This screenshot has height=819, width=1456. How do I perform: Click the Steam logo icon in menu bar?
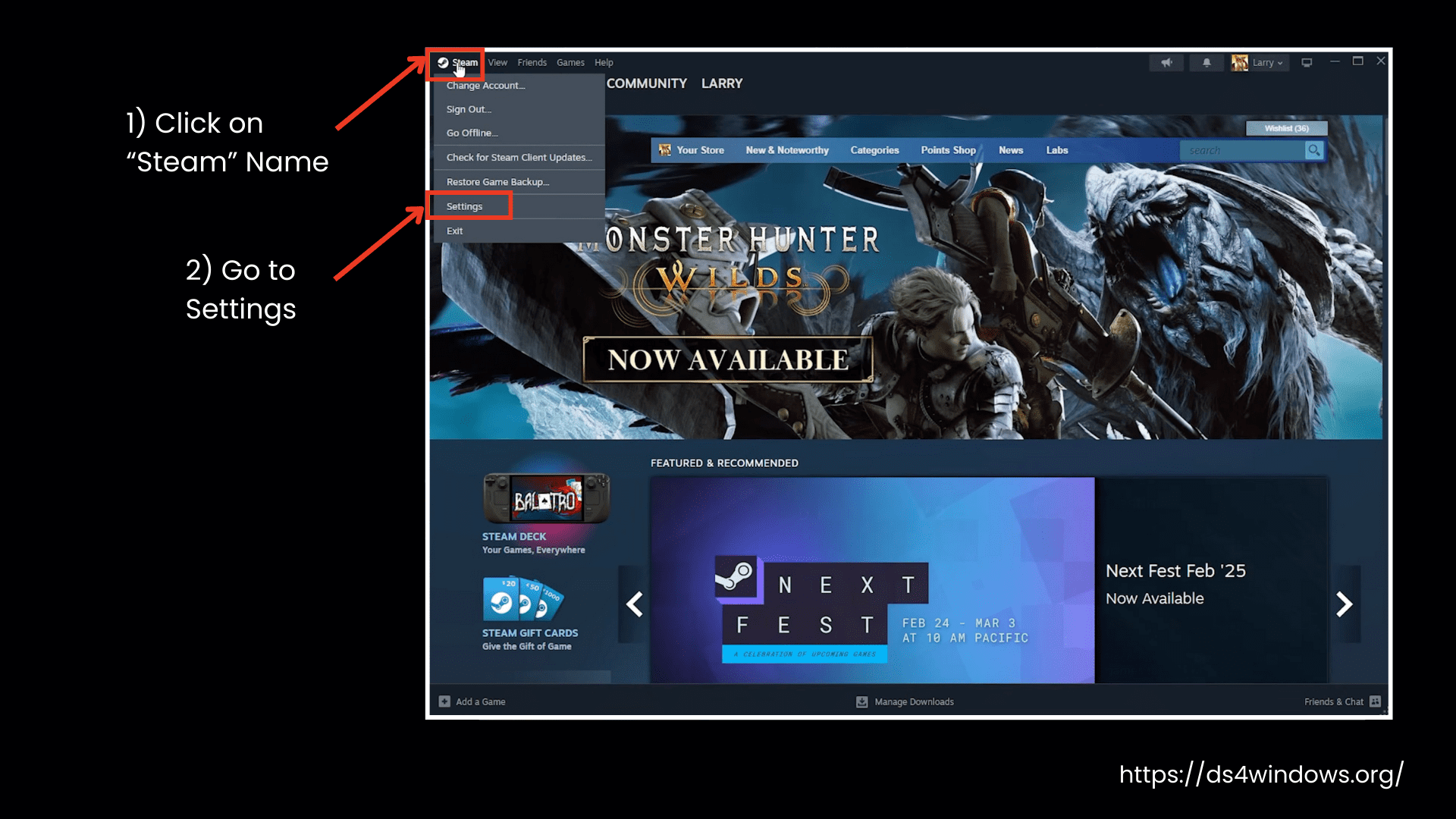coord(443,63)
